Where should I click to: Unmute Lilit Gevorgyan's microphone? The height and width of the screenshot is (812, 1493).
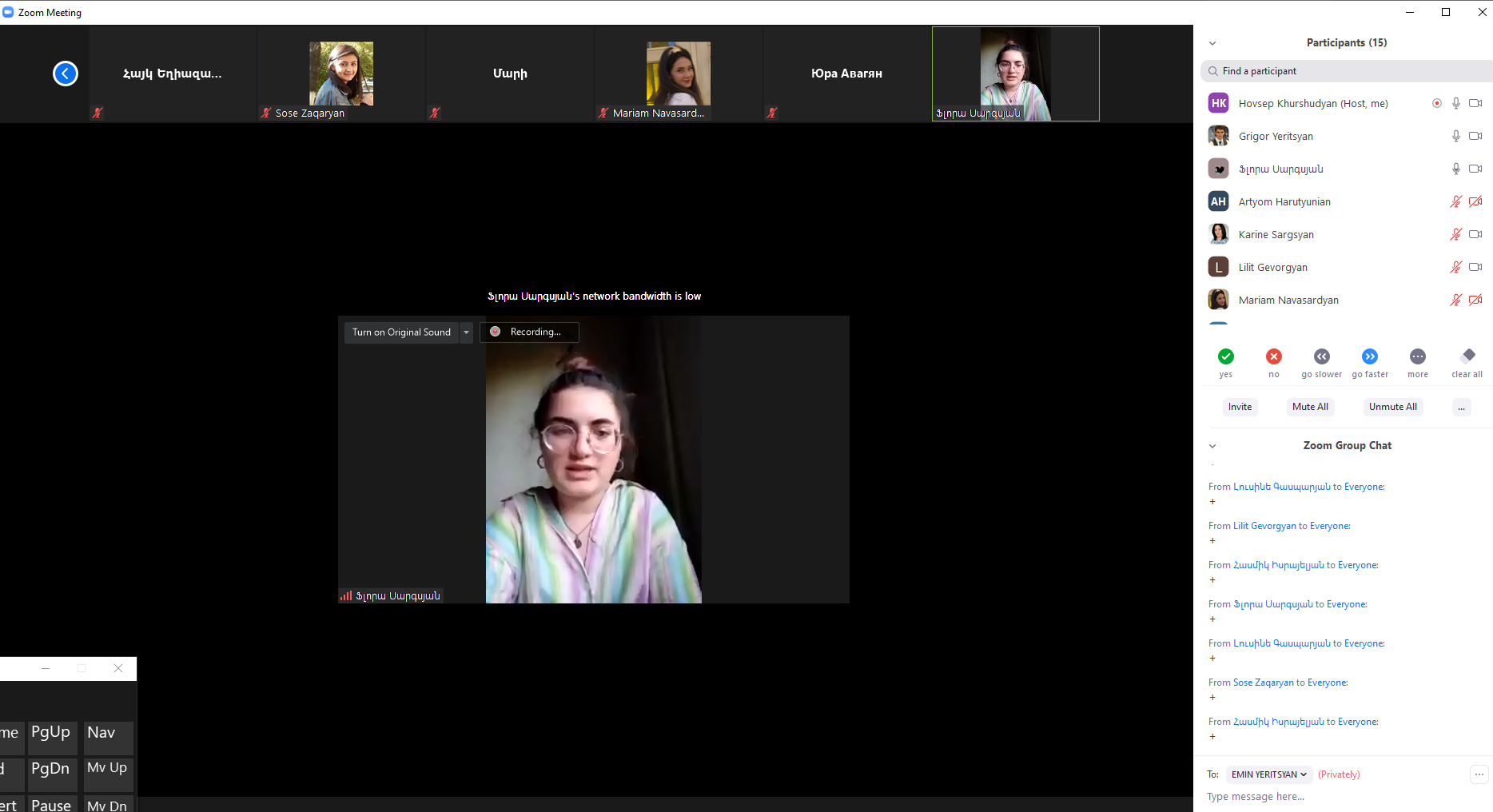1456,267
